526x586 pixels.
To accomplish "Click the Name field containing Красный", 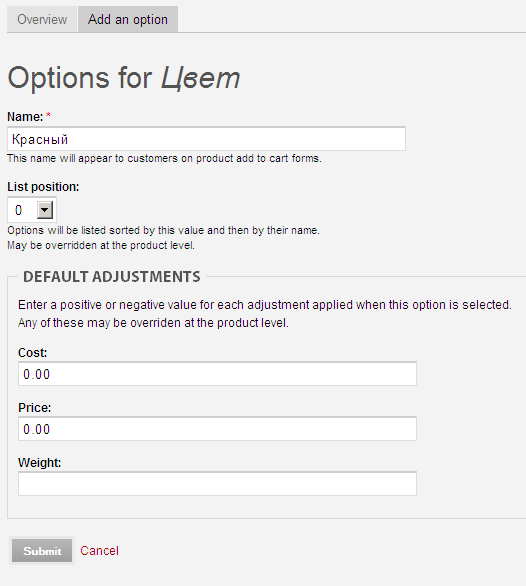I will (206, 139).
